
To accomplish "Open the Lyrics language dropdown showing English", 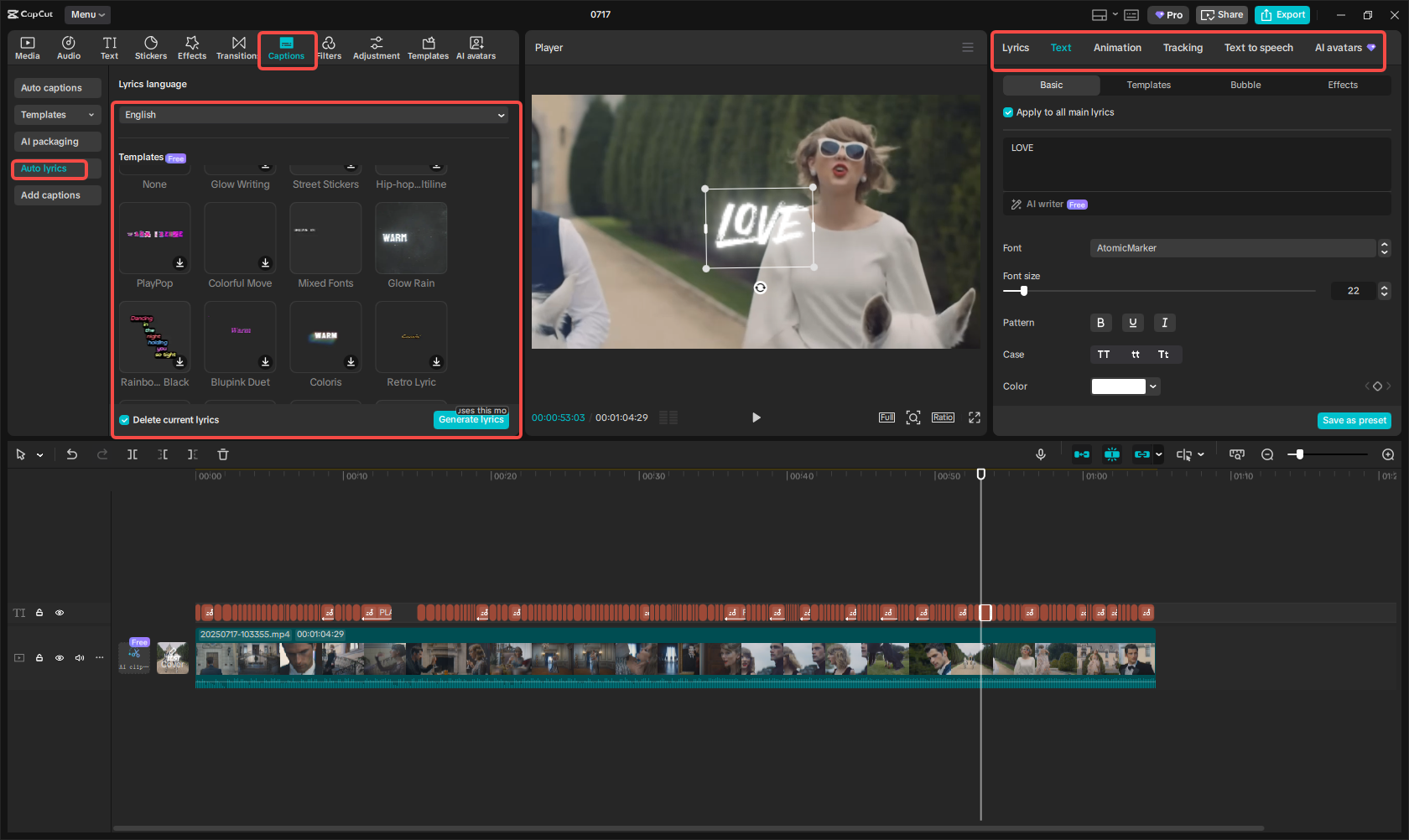I will 313,114.
